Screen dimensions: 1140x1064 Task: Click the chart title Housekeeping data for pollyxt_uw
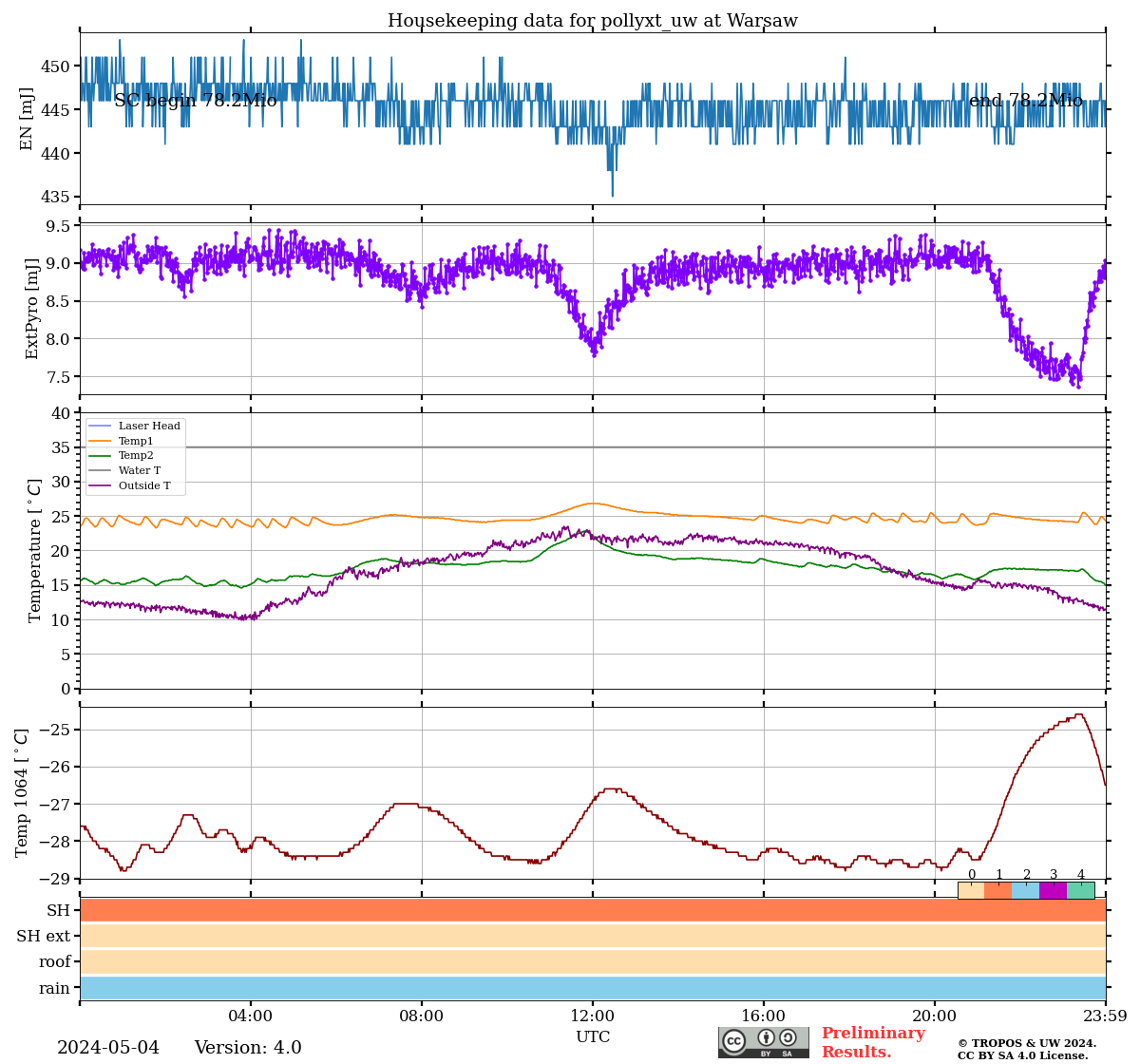pos(593,21)
